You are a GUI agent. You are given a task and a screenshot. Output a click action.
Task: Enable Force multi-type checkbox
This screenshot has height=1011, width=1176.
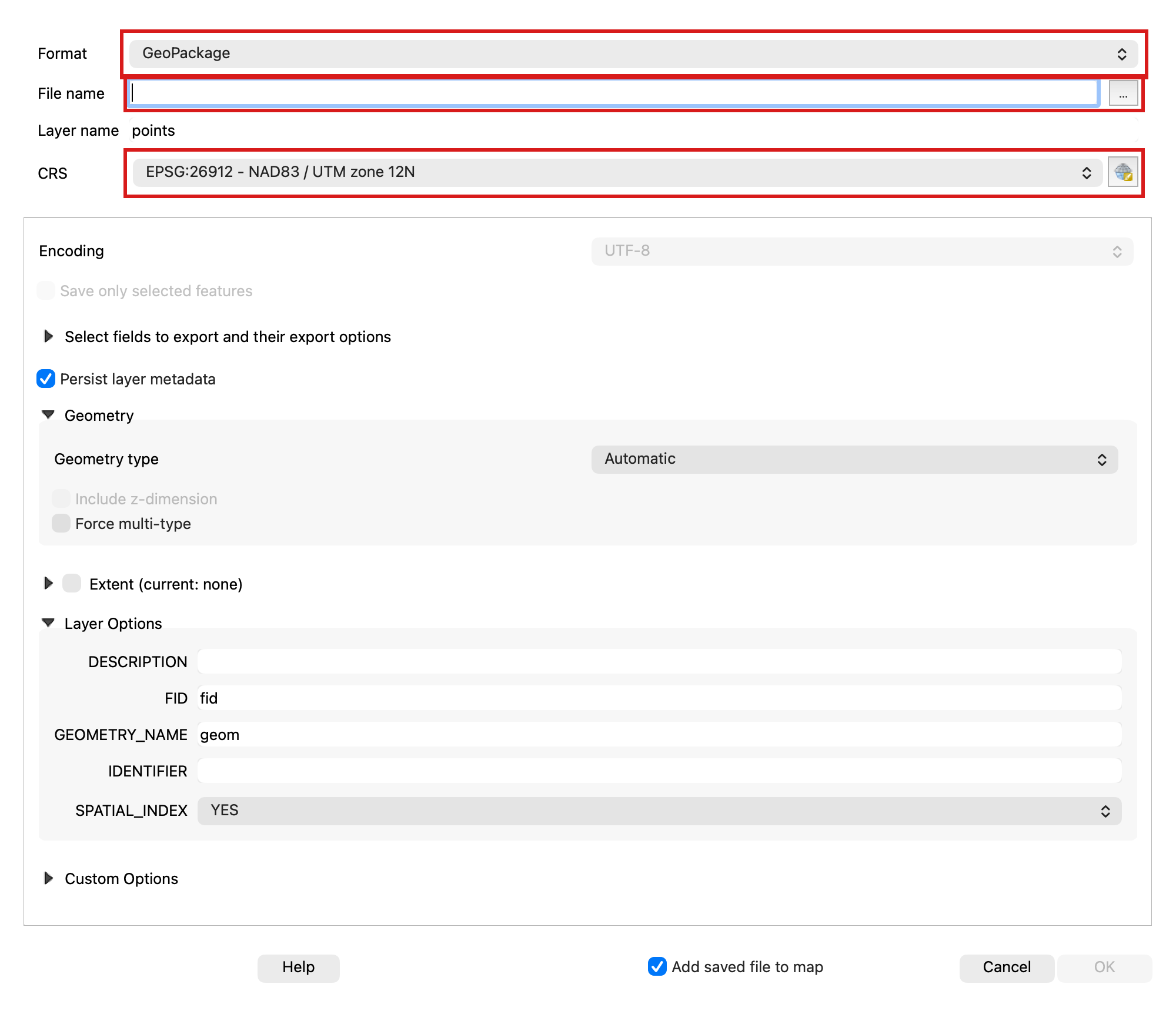click(61, 523)
